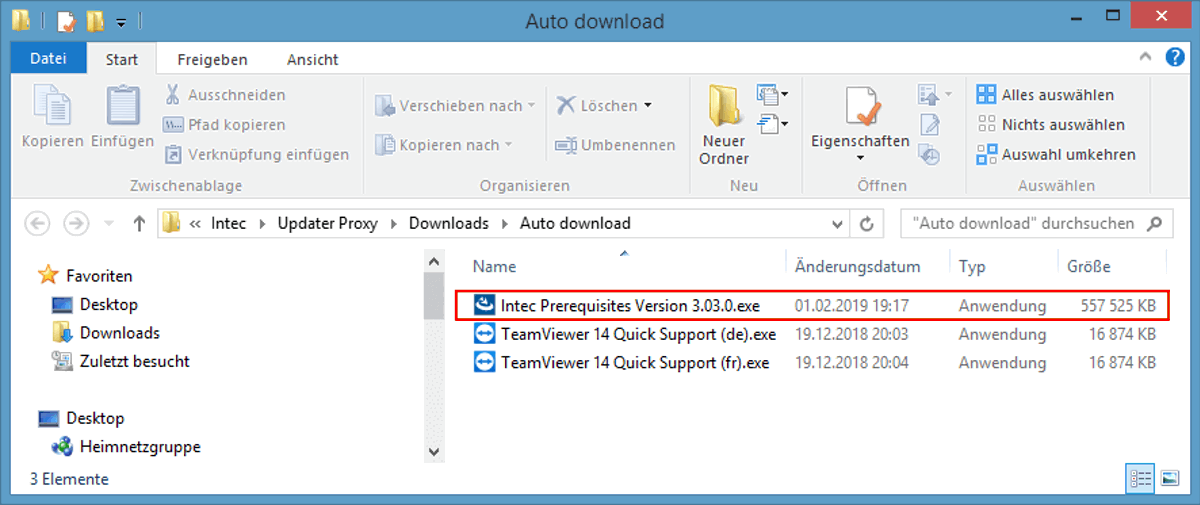Screen dimensions: 1200x505
Task: Click Auswahl umkehren
Action: (1056, 155)
